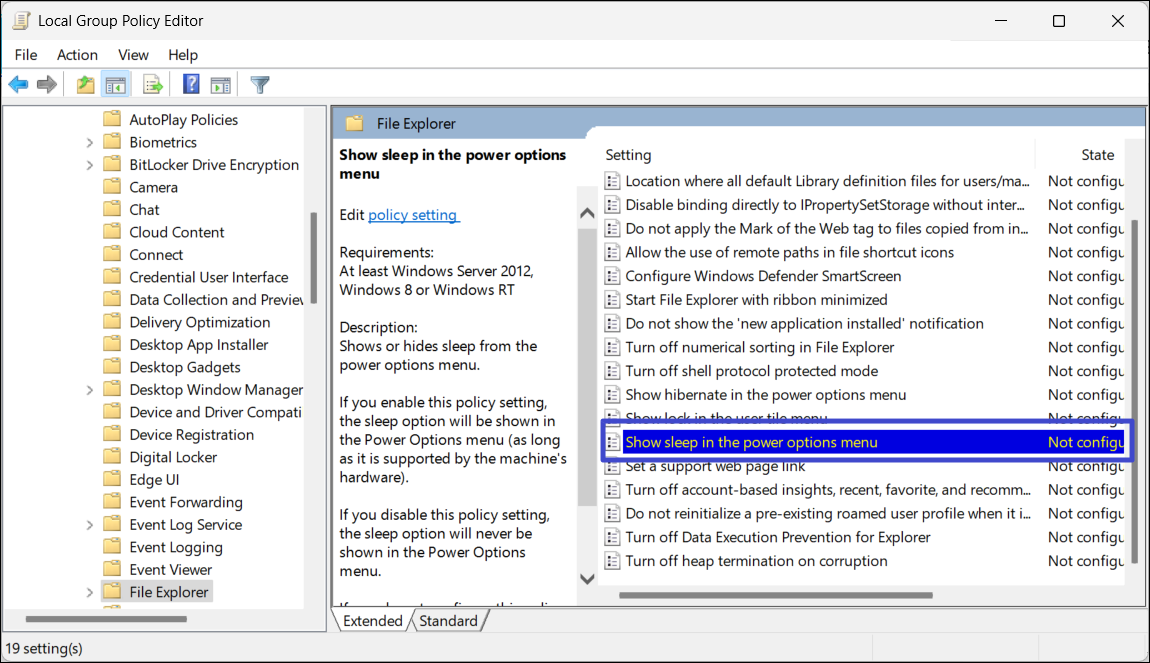Click the description pane scroll down arrow
The width and height of the screenshot is (1150, 663).
pos(587,578)
